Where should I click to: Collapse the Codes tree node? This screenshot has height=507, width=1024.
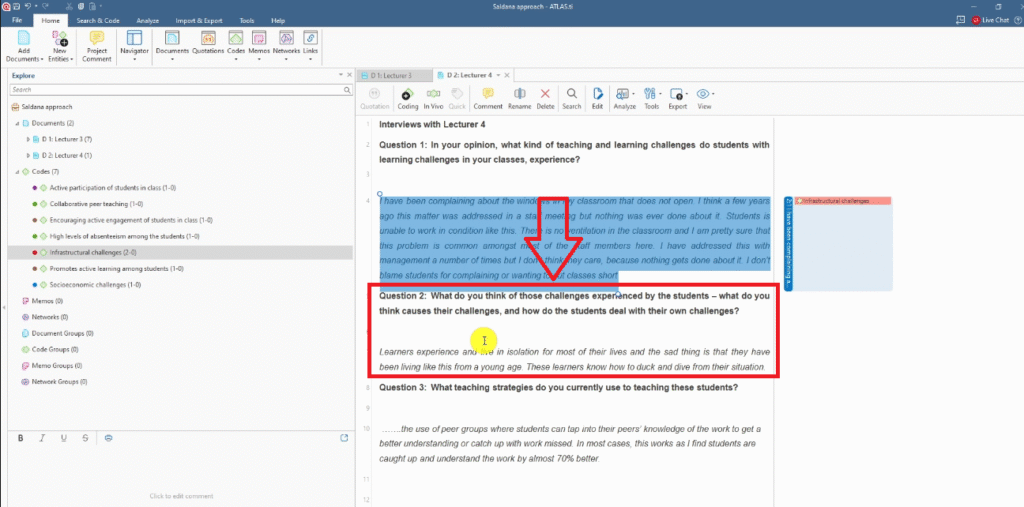(x=16, y=172)
